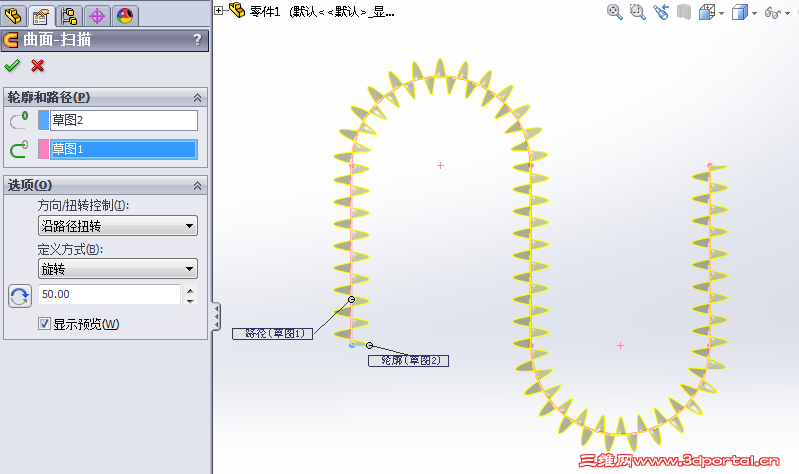
Task: Open the 旋转 define-by dropdown
Action: [x=118, y=269]
